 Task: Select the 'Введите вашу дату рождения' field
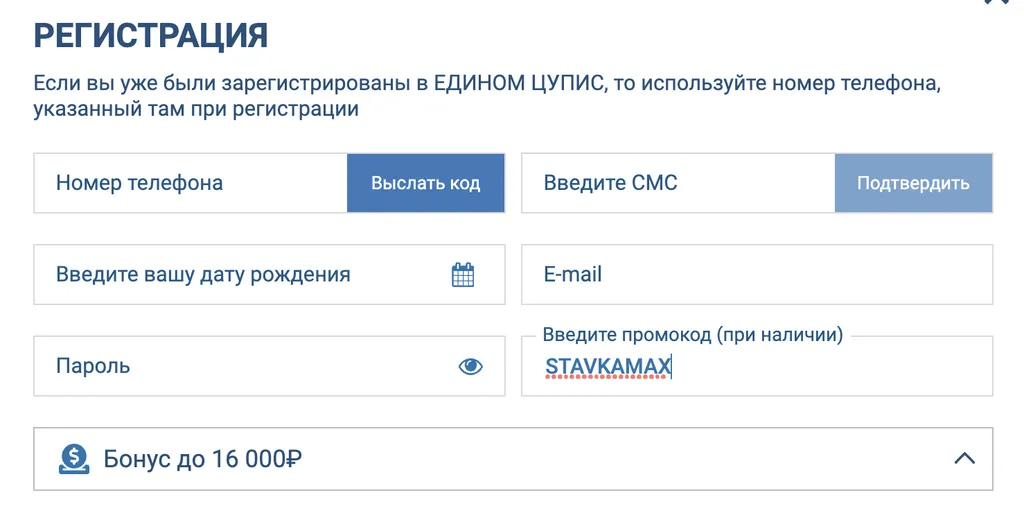[x=240, y=275]
